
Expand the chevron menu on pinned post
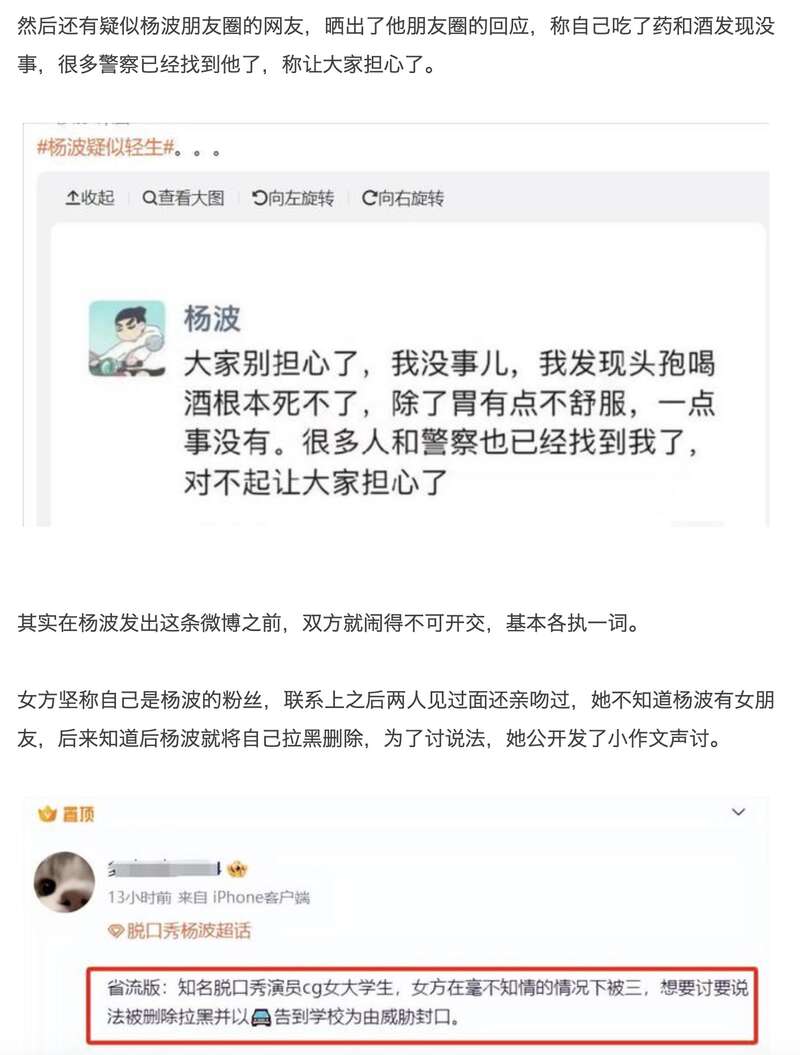738,812
